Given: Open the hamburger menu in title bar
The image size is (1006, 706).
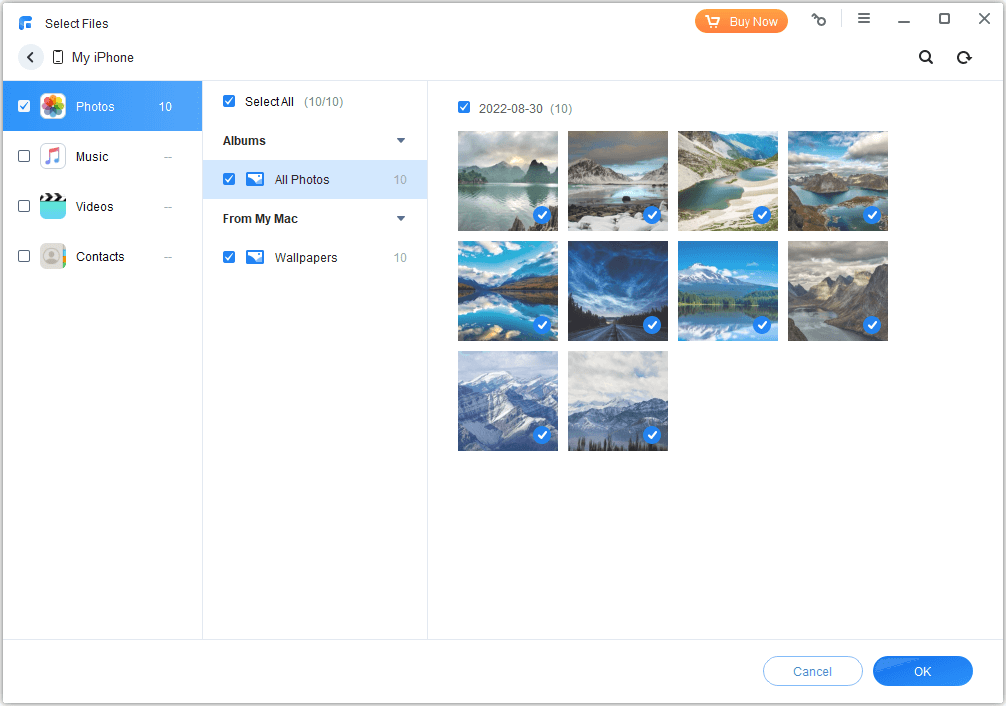Looking at the screenshot, I should [864, 19].
